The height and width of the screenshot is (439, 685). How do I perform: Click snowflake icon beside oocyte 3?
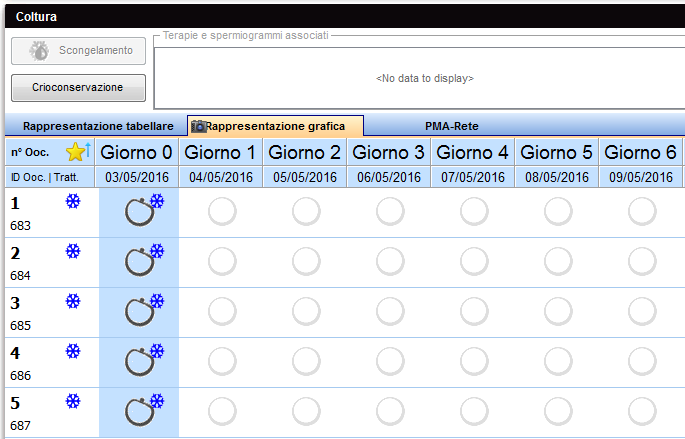73,301
